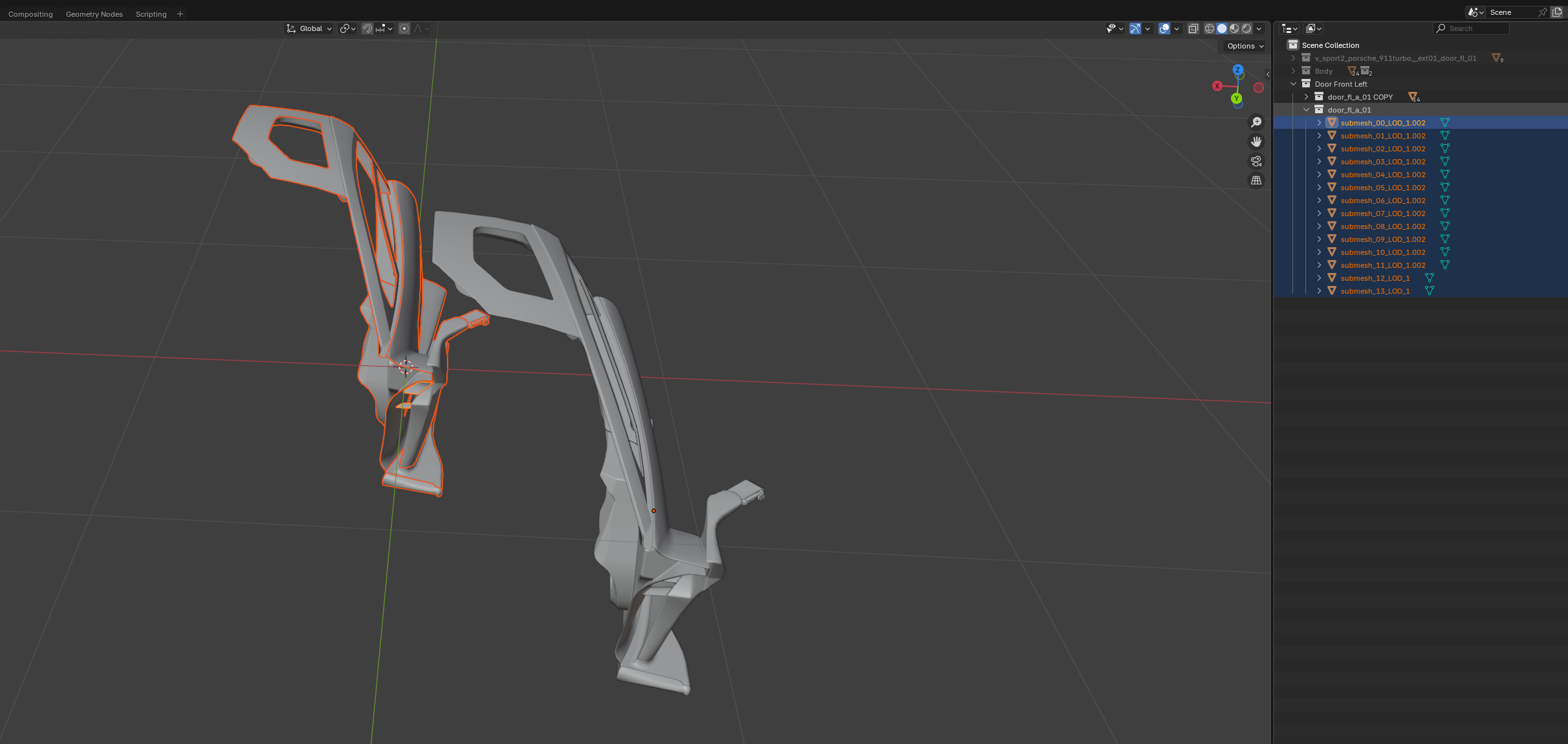Collapse the Door Front Left collection

coord(1294,84)
